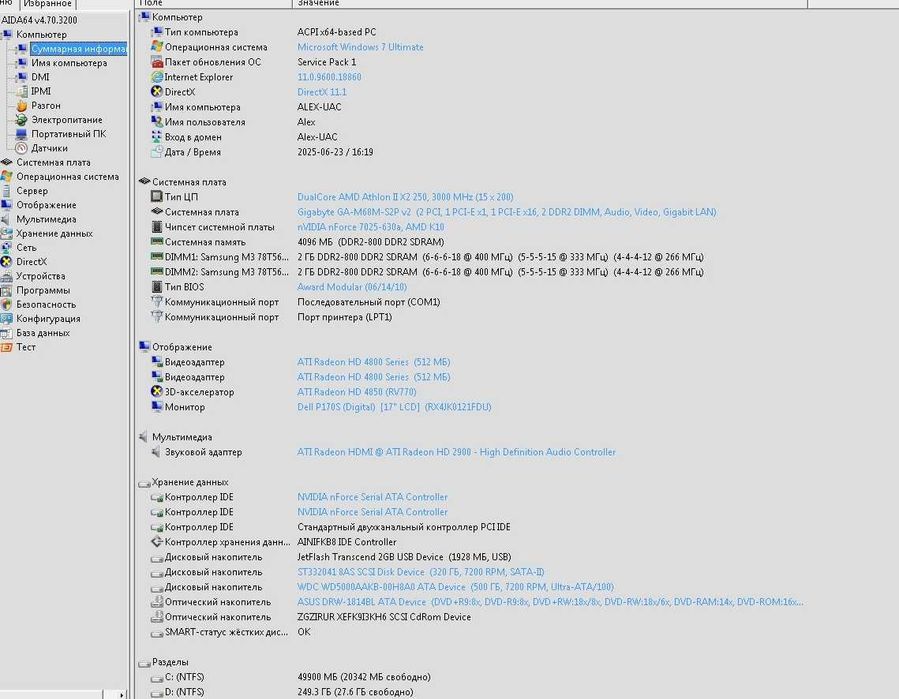
Task: Select the AINIFKB8 IDE Controller value
Action: [347, 542]
